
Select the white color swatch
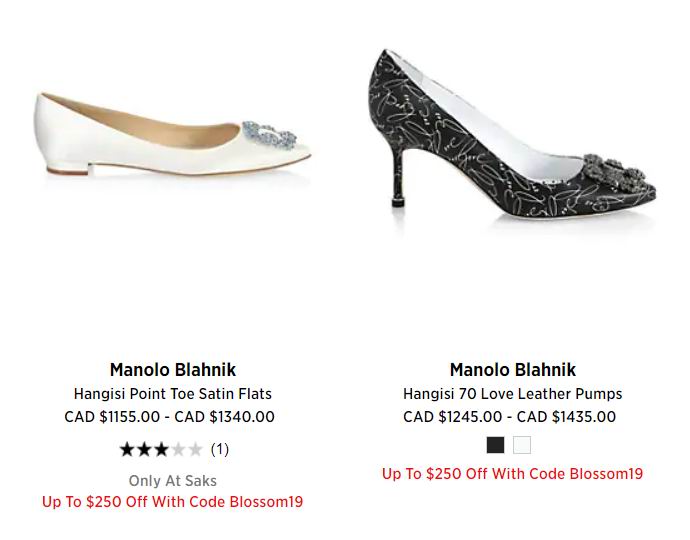[522, 445]
